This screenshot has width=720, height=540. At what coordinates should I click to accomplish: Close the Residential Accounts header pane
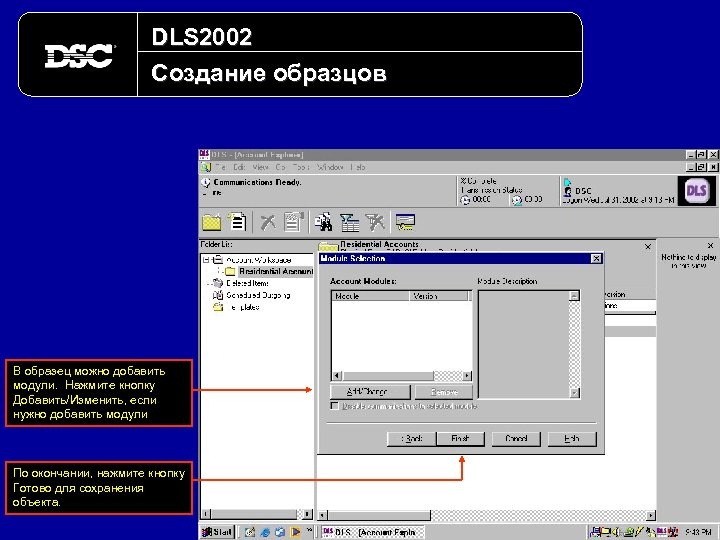pos(647,247)
